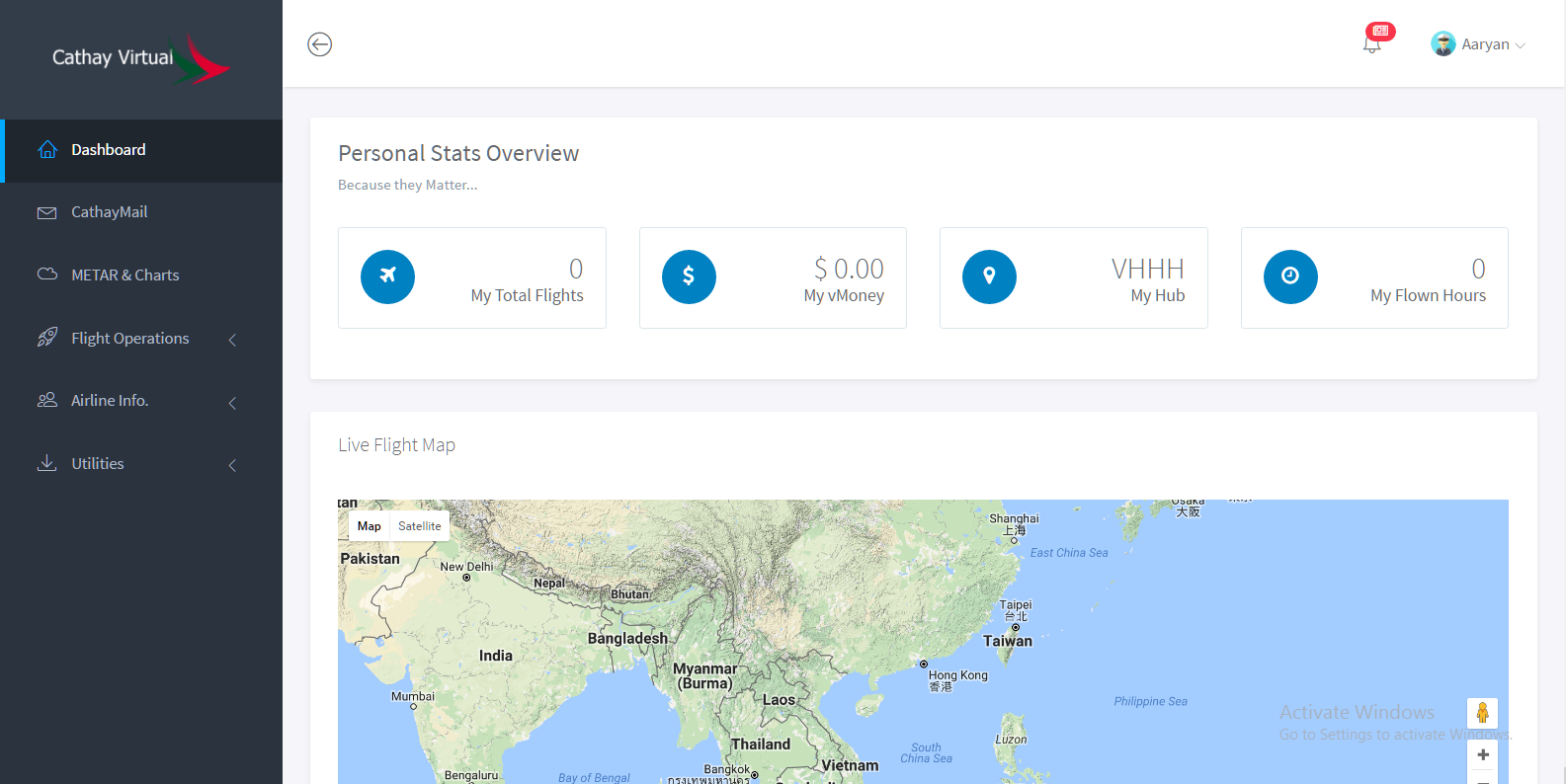Click the My Flown Hours label

(1428, 295)
